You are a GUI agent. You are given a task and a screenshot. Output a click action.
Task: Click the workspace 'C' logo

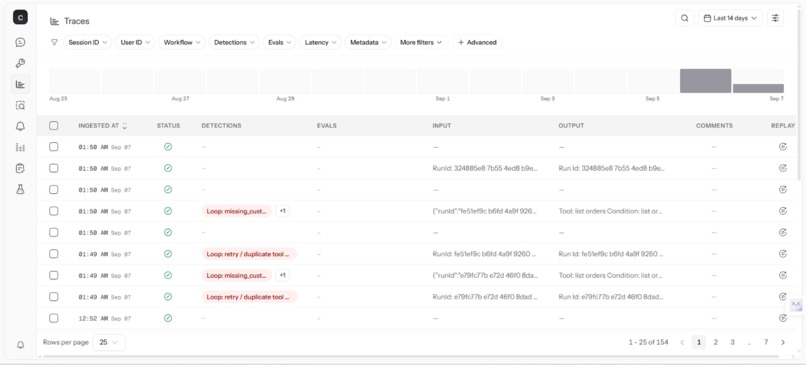click(x=20, y=17)
